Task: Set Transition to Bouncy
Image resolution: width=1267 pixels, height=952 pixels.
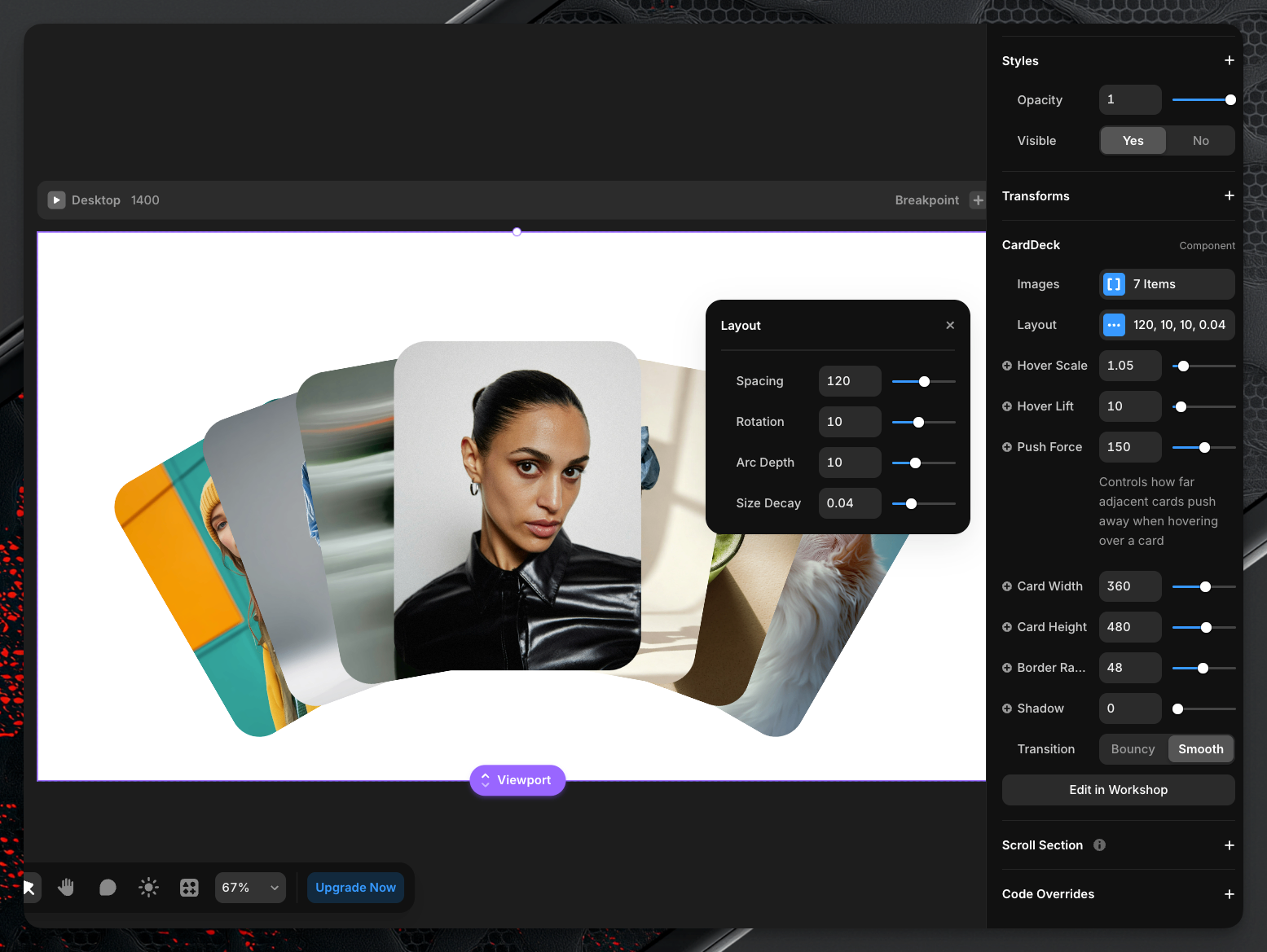Action: tap(1133, 749)
